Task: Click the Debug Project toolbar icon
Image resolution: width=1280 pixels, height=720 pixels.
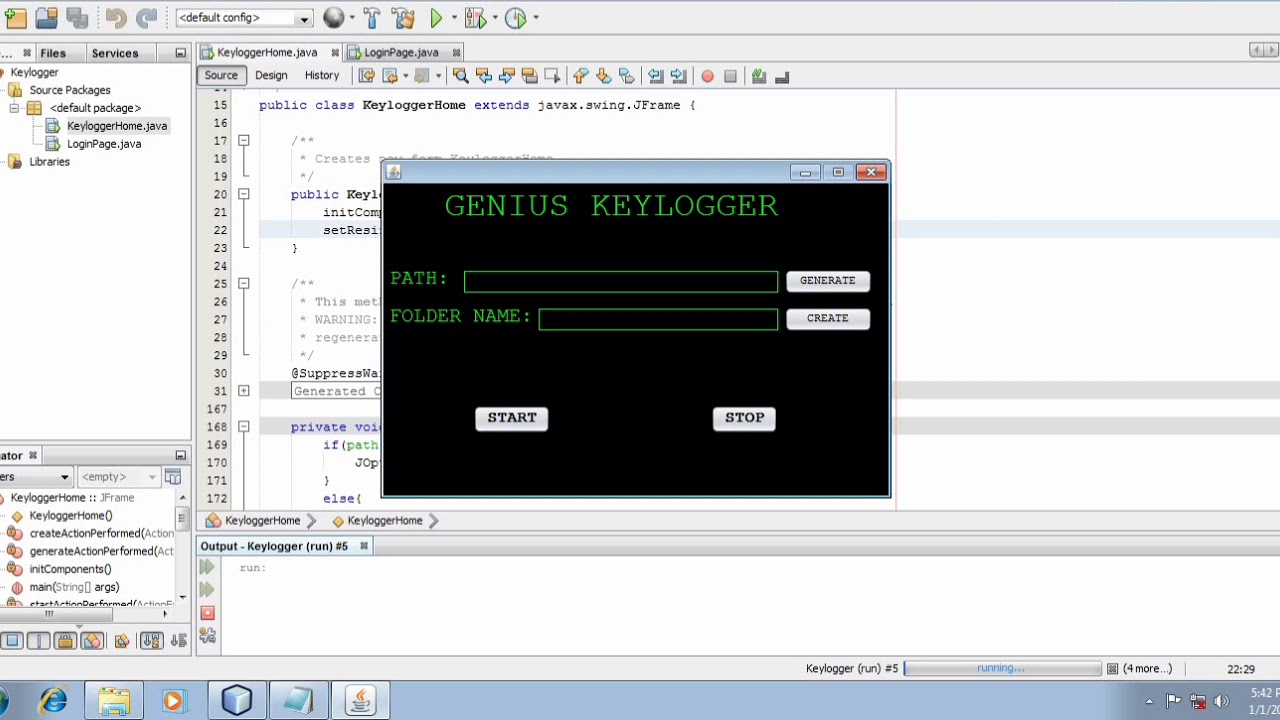Action: point(475,18)
